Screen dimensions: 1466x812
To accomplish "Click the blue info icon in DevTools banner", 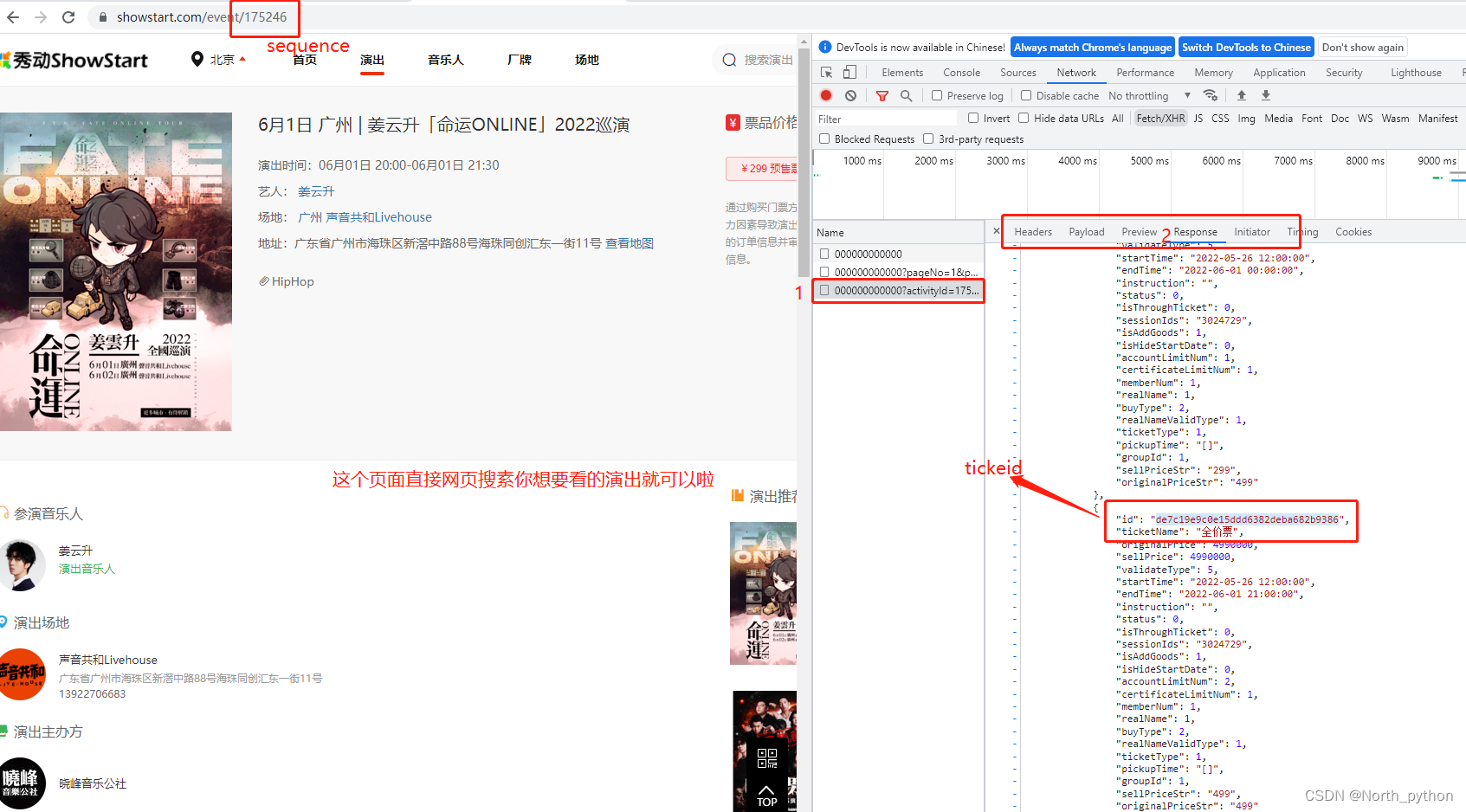I will (x=825, y=47).
